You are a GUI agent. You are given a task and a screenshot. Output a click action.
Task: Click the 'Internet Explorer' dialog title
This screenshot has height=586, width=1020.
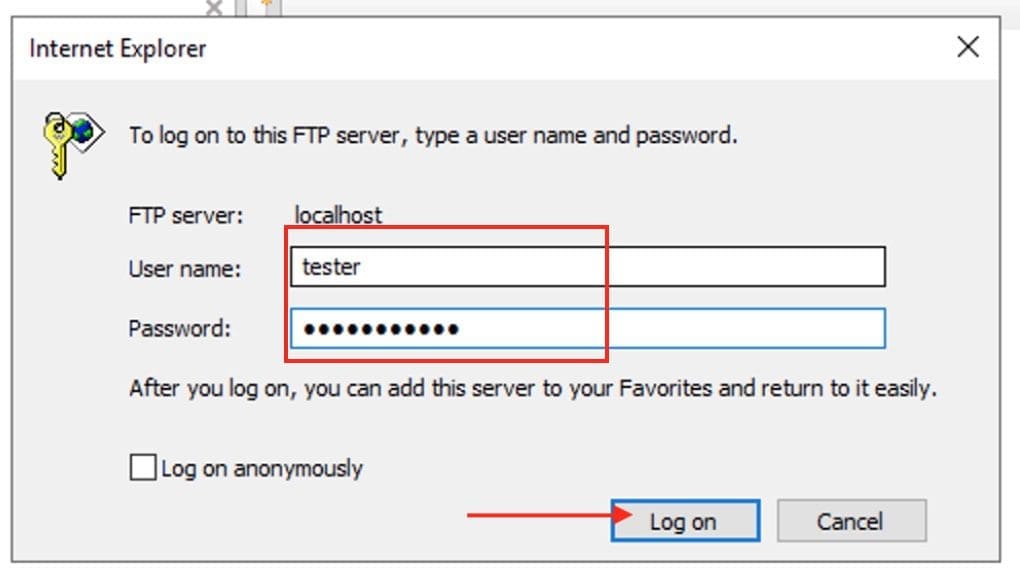118,48
